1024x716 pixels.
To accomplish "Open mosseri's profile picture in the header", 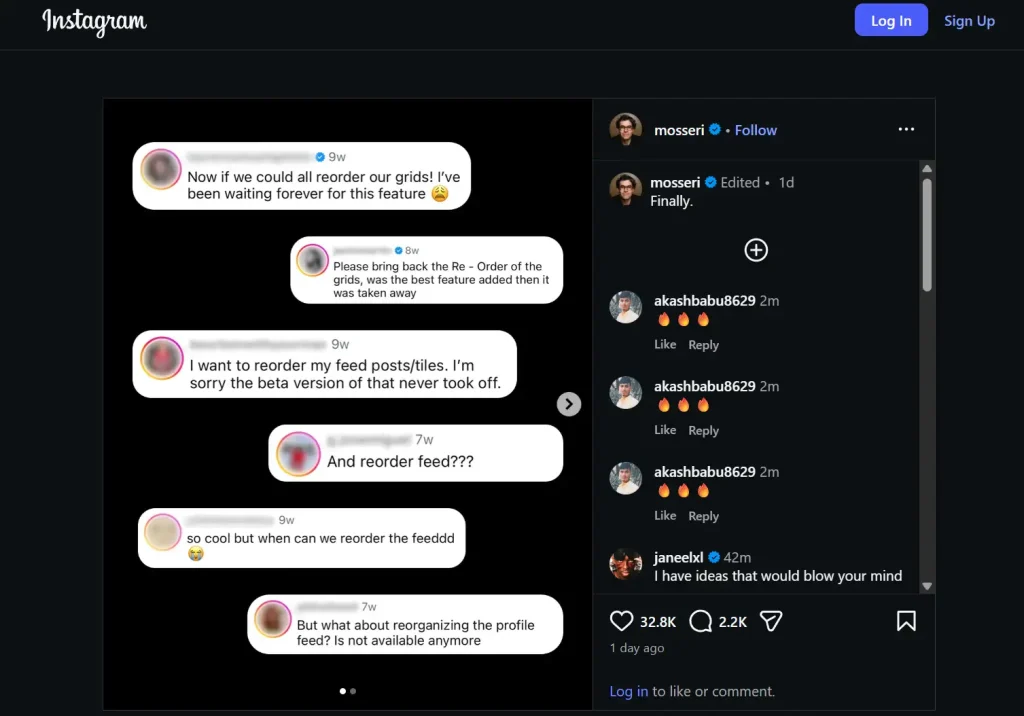I will 626,129.
